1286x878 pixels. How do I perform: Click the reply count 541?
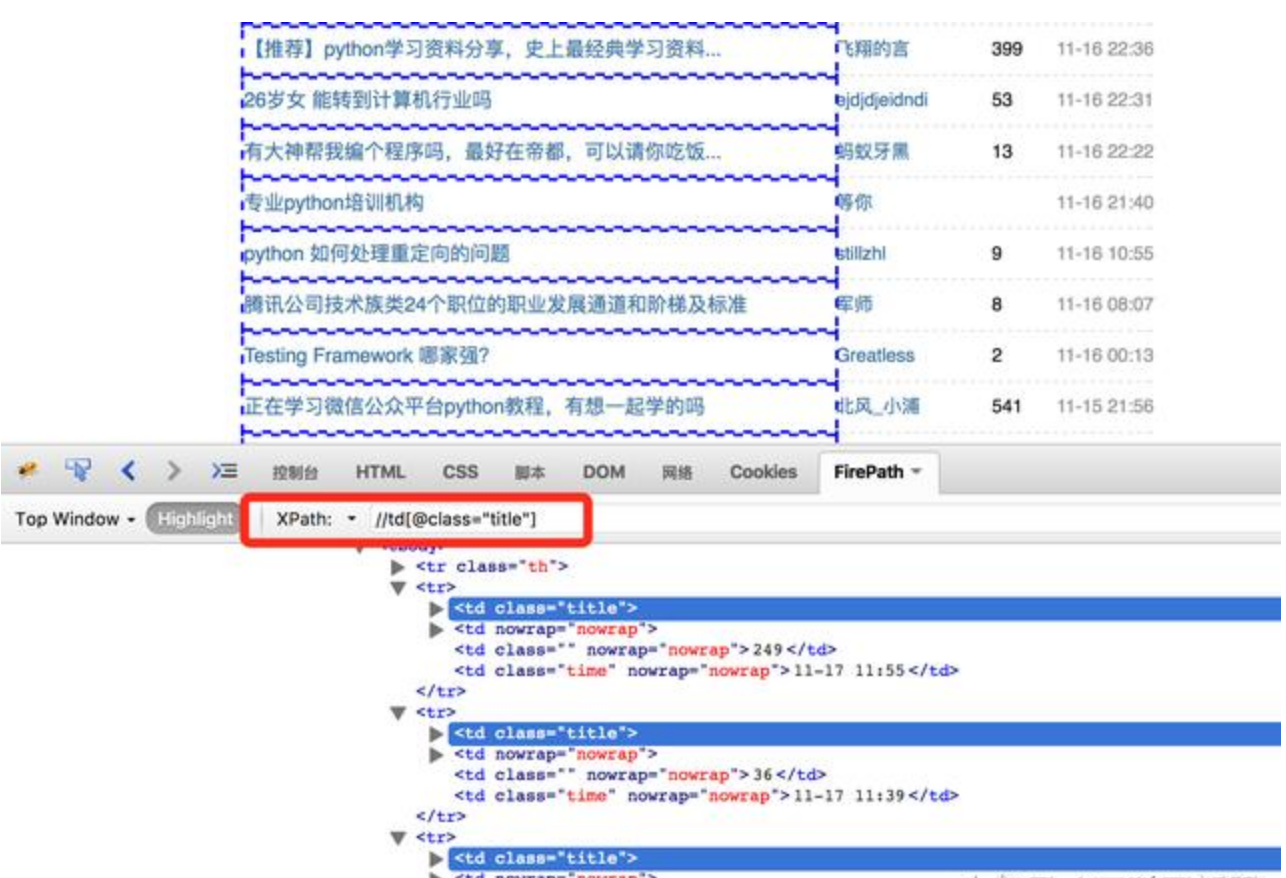1007,406
